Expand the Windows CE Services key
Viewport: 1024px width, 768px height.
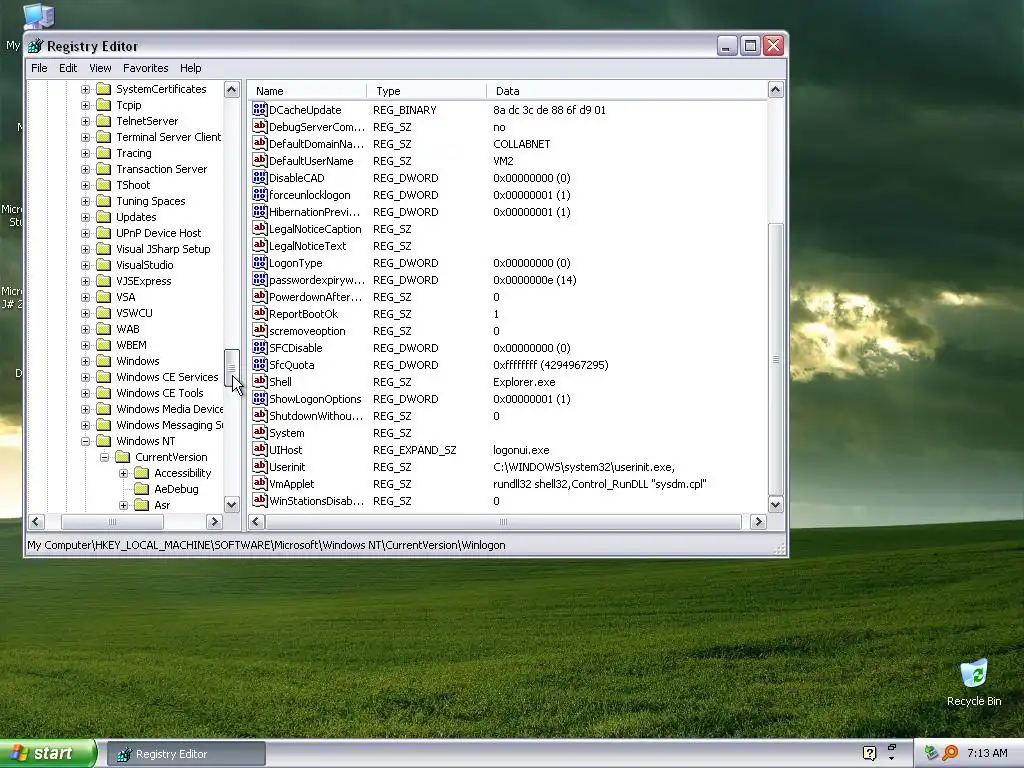click(x=86, y=377)
